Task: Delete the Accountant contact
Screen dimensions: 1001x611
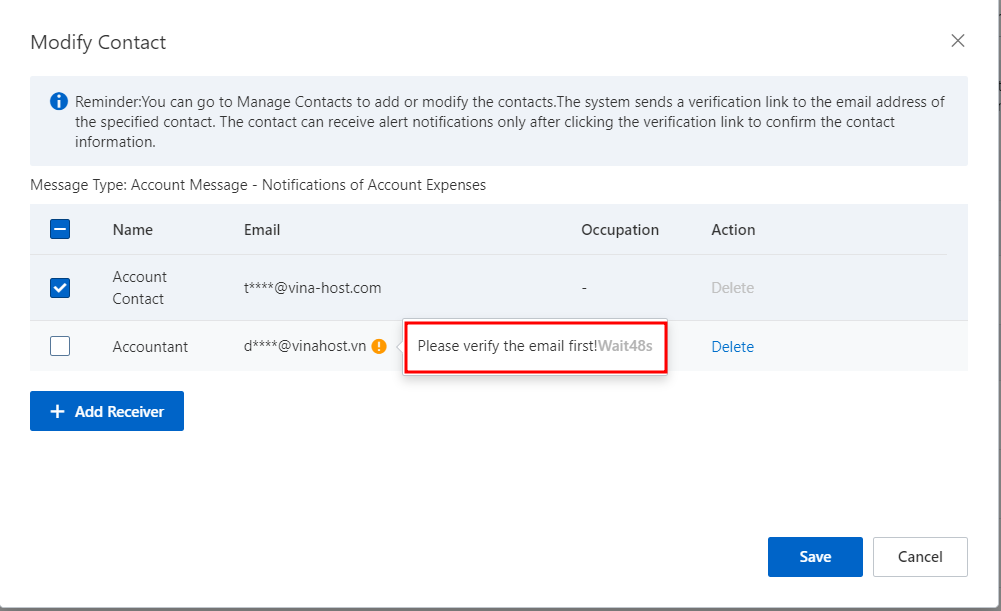Action: tap(732, 347)
